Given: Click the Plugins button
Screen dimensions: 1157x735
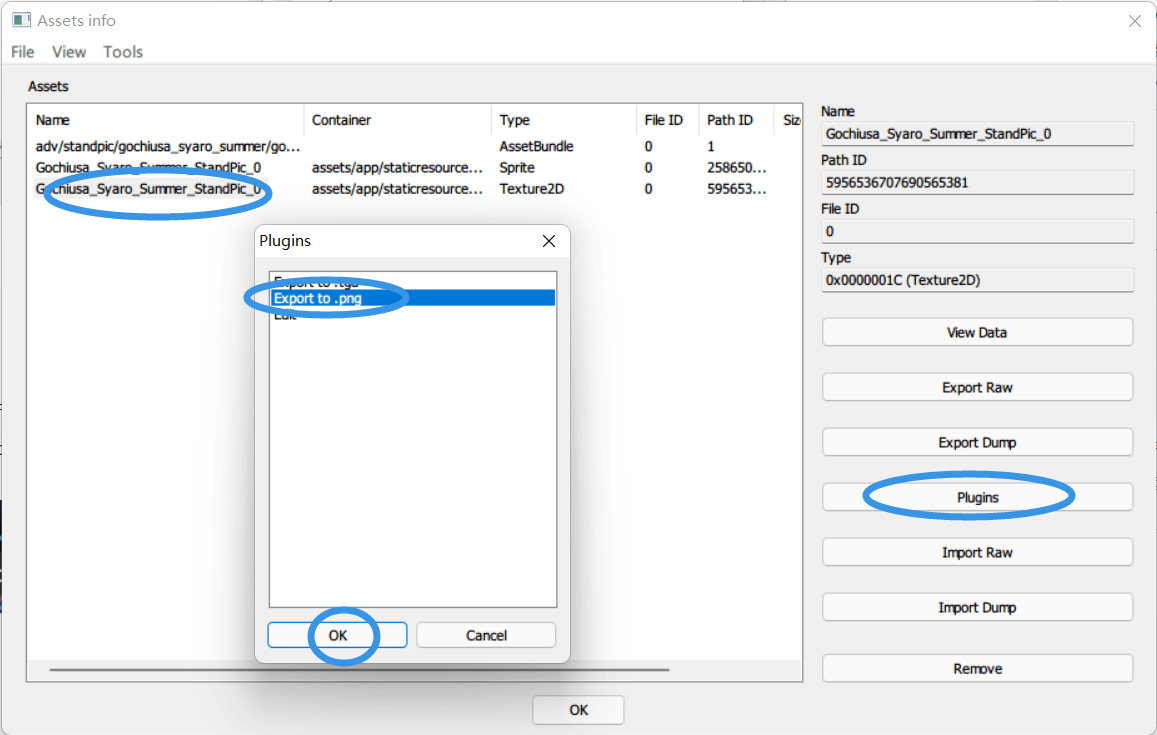Looking at the screenshot, I should click(977, 497).
